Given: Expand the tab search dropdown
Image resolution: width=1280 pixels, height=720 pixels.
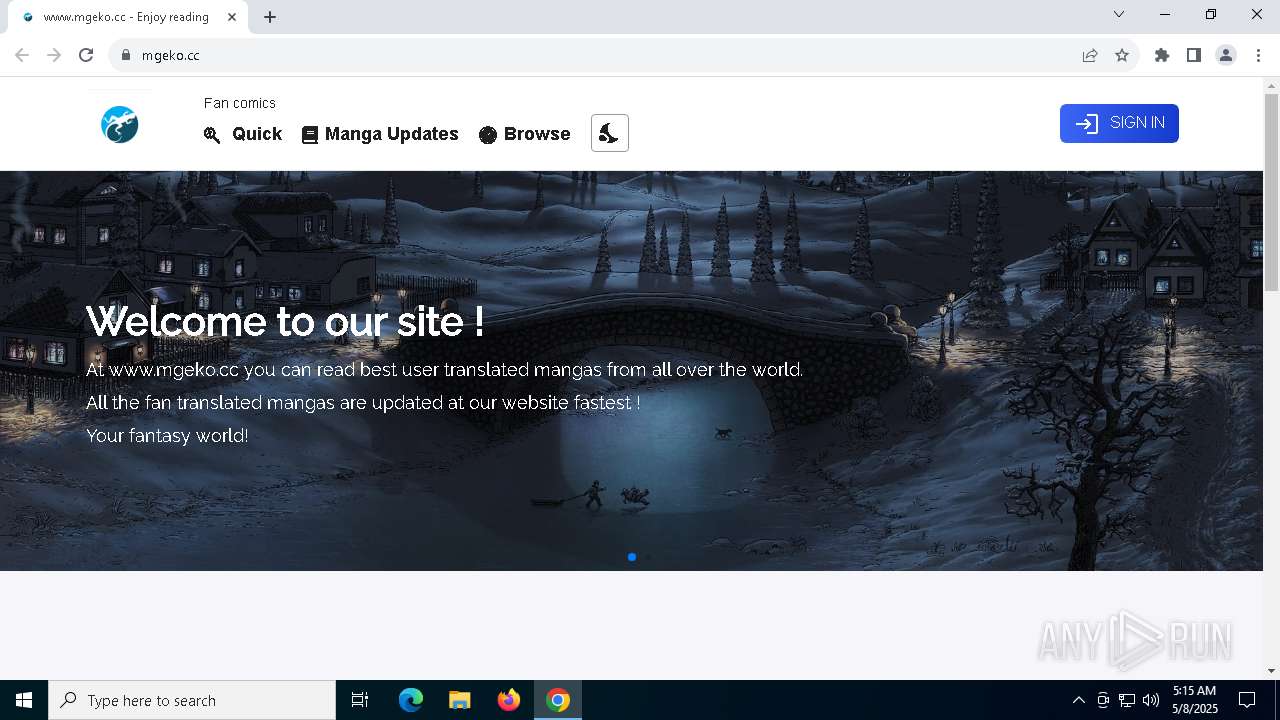Looking at the screenshot, I should pyautogui.click(x=1119, y=14).
